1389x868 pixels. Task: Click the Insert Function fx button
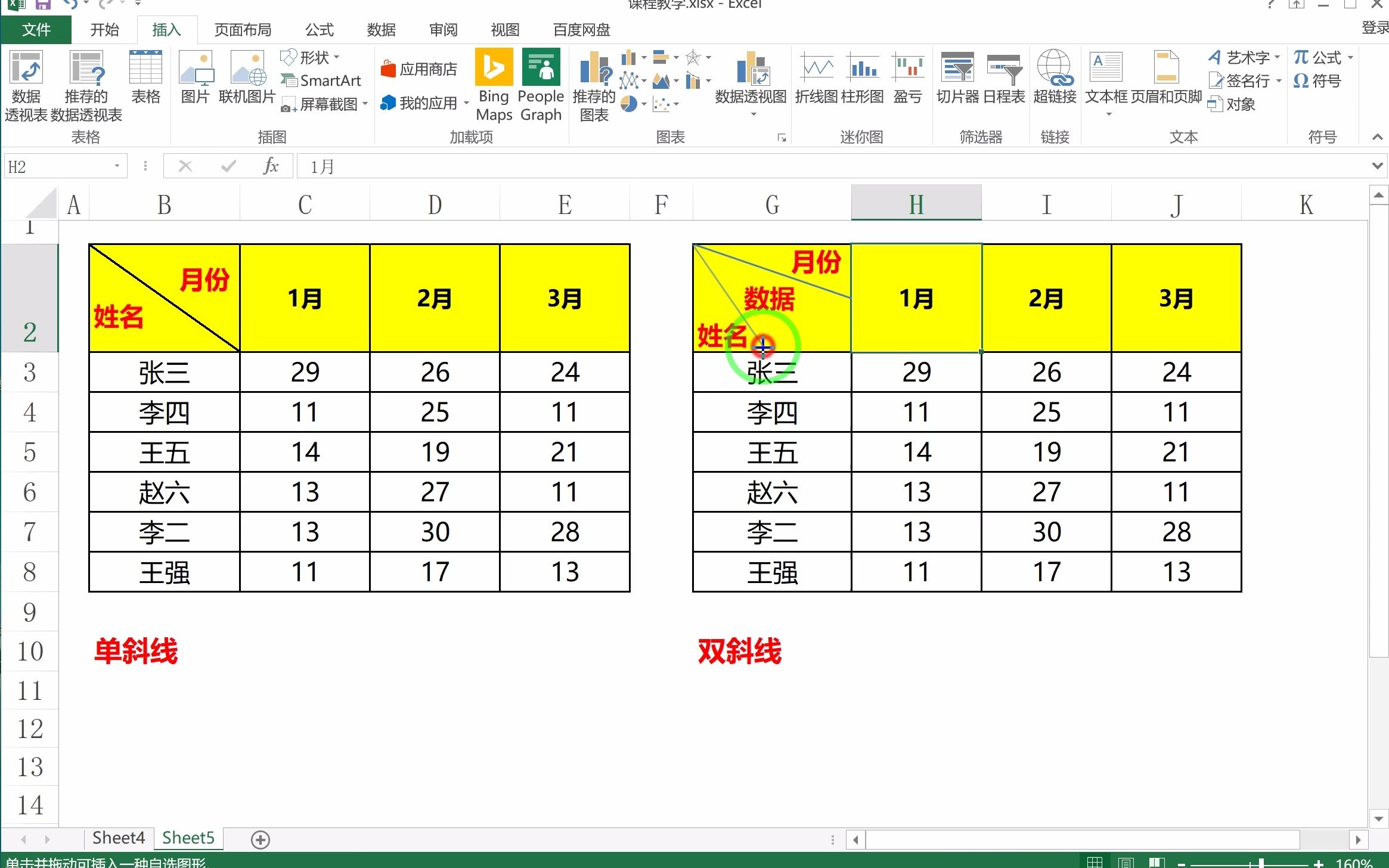coord(271,166)
